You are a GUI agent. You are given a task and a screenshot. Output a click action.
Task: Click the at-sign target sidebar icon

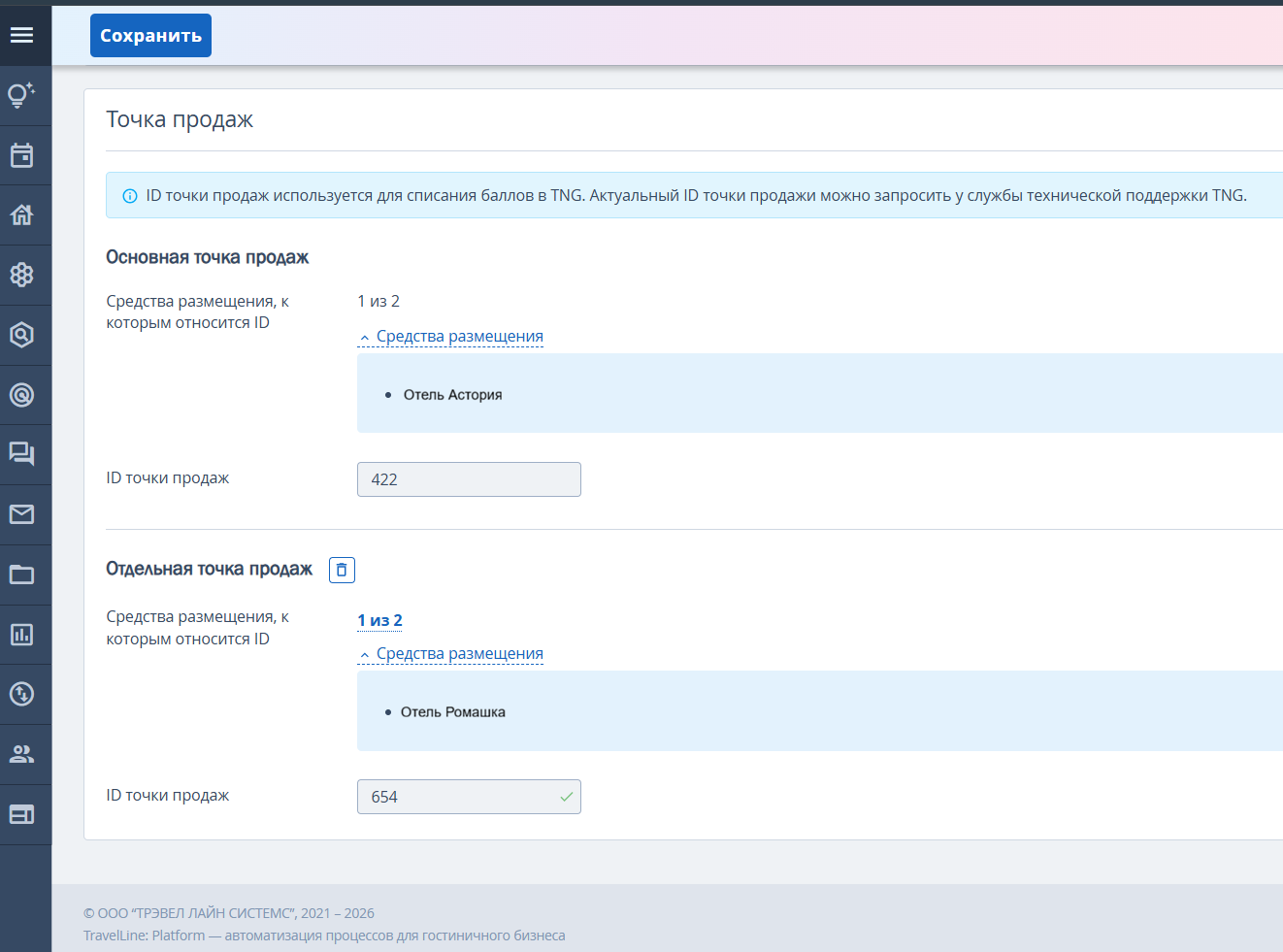click(21, 395)
